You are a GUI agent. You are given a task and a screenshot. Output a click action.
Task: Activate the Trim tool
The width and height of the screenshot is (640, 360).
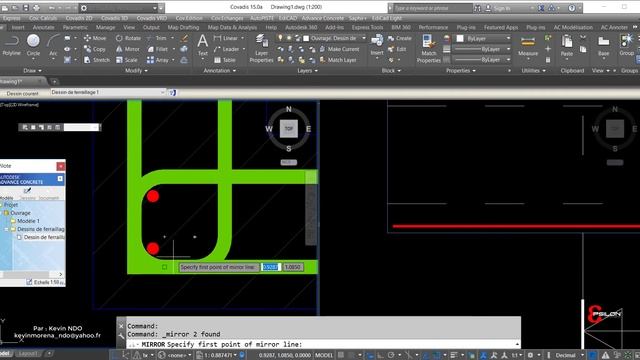157,38
